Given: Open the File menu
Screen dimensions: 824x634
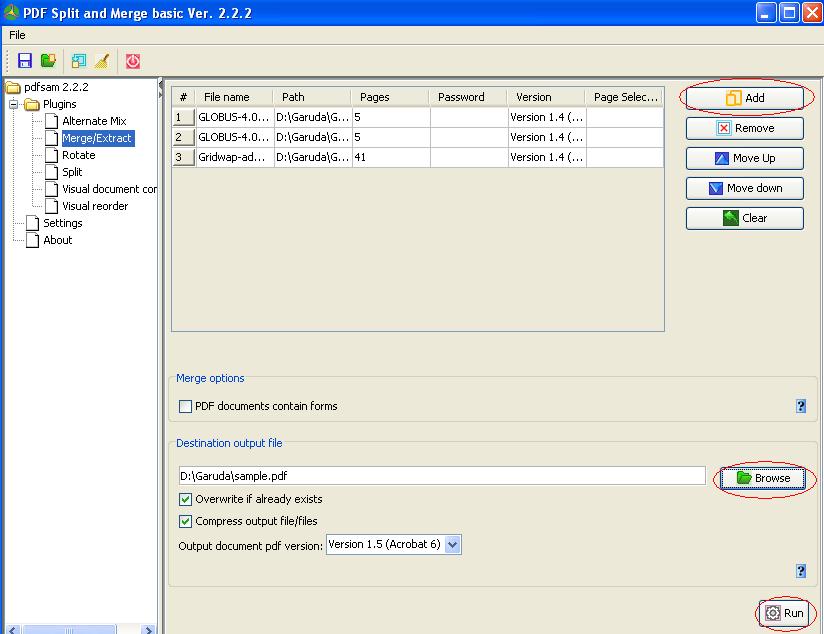Looking at the screenshot, I should (x=17, y=35).
